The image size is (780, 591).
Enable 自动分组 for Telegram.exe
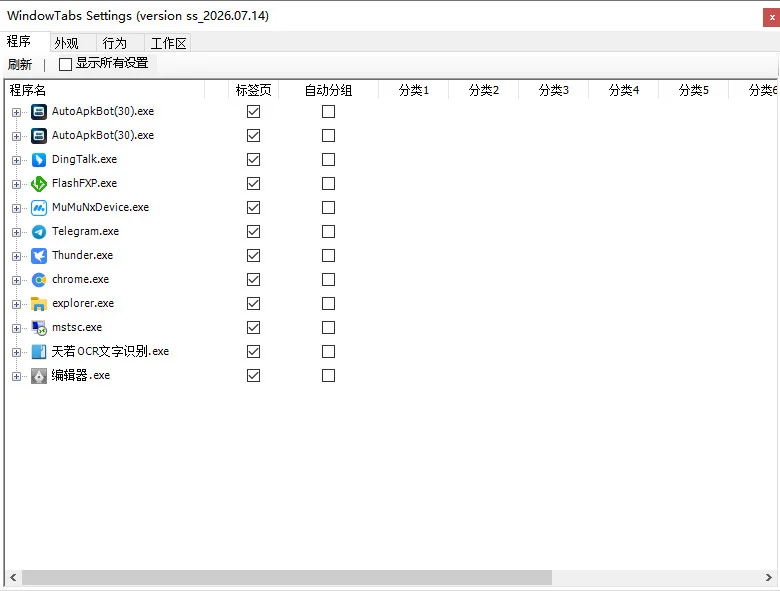[328, 231]
